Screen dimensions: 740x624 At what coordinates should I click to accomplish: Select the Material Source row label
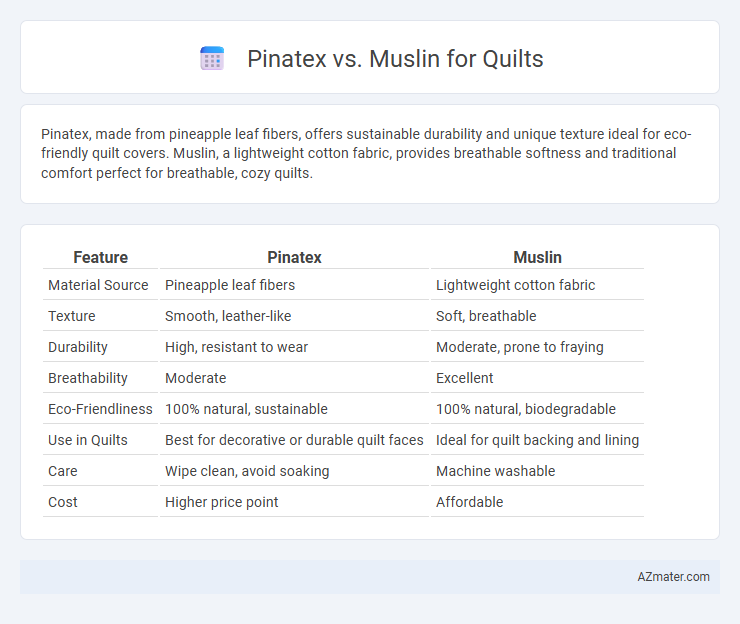[x=98, y=285]
